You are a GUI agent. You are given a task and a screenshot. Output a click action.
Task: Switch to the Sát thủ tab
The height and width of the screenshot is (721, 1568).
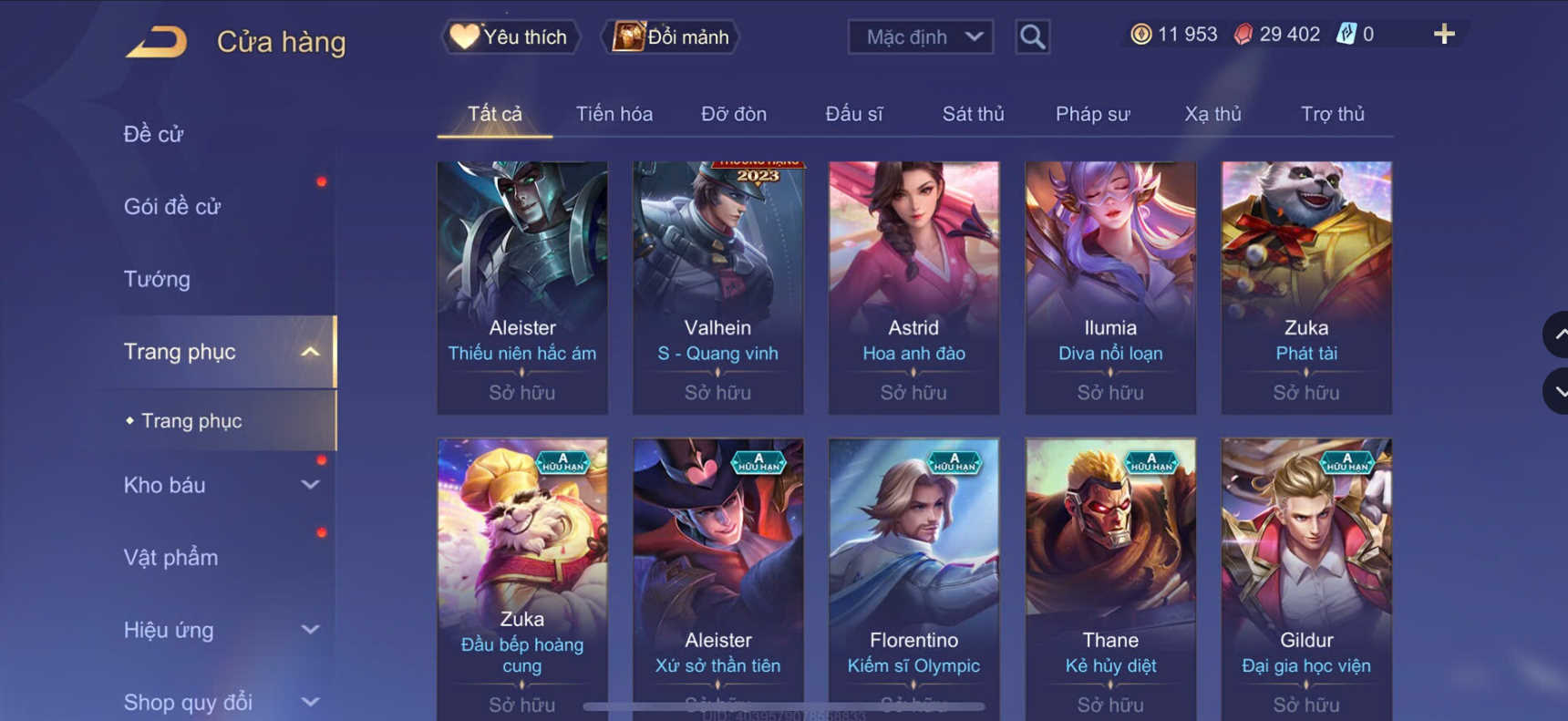pyautogui.click(x=973, y=114)
